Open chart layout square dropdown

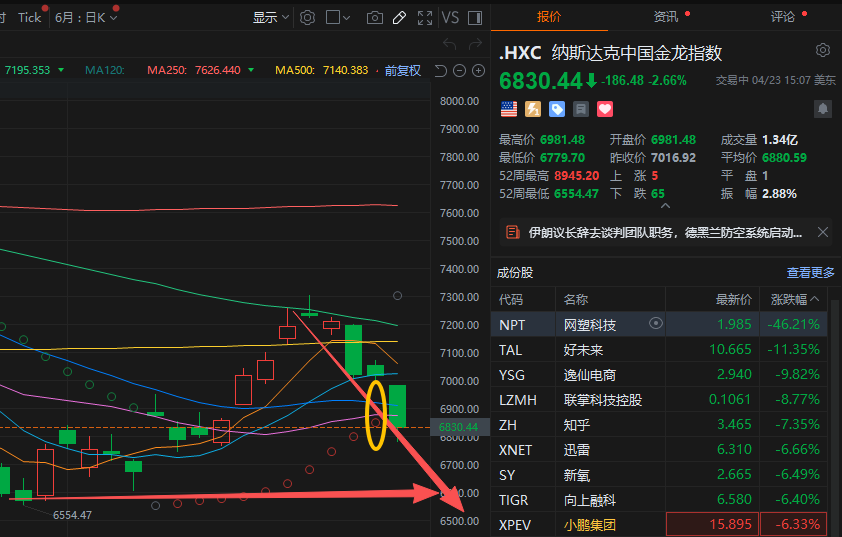click(x=338, y=18)
